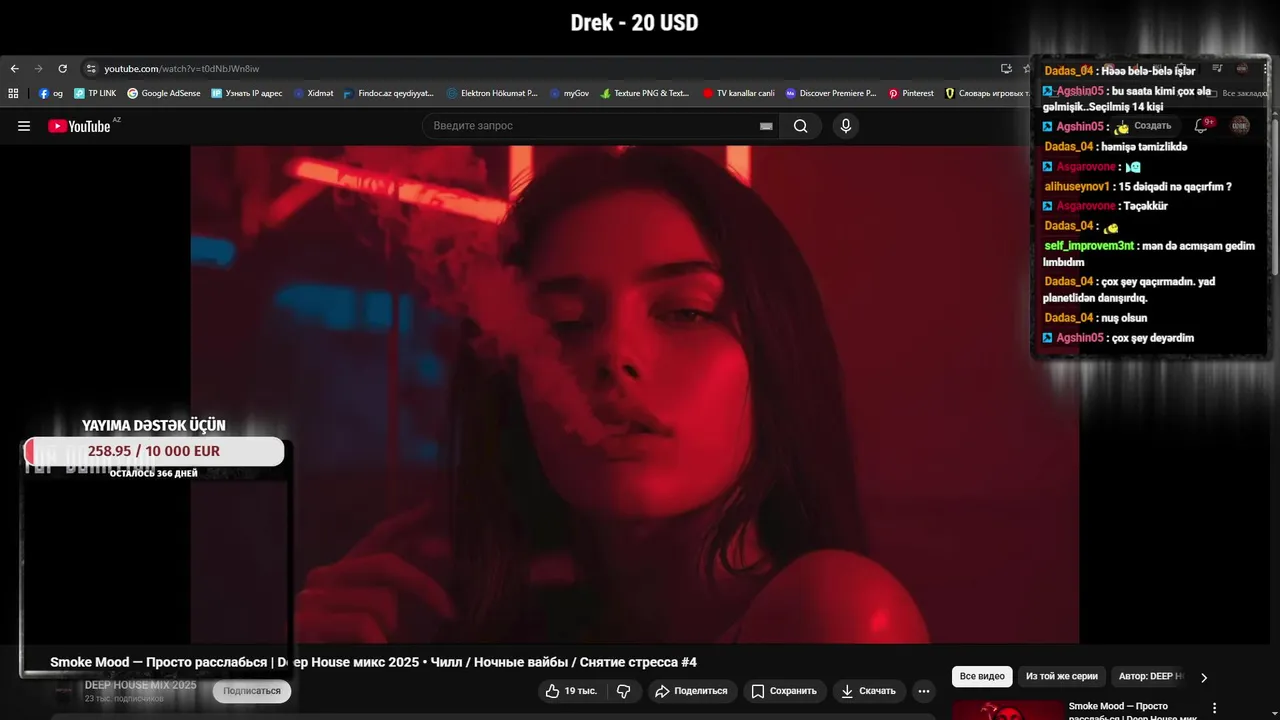This screenshot has height=720, width=1280.
Task: Open the browser profile avatar
Action: (x=1242, y=69)
